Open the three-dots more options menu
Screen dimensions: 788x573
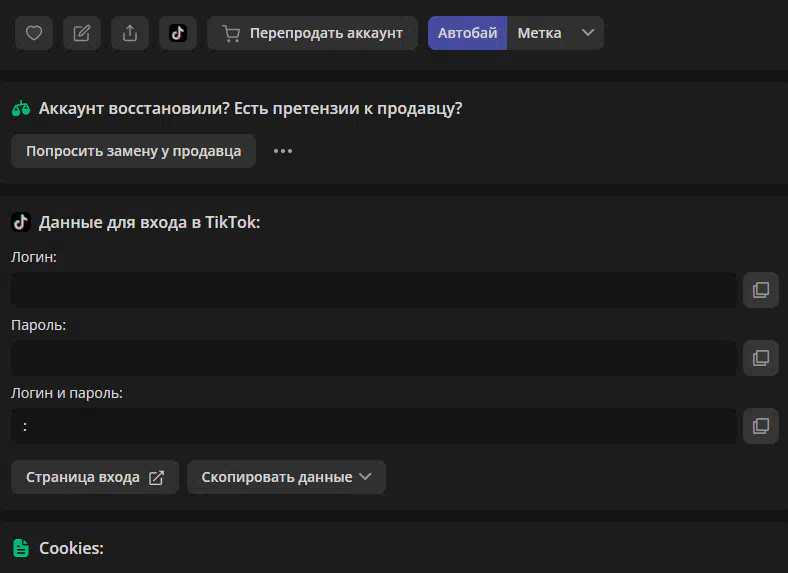283,151
